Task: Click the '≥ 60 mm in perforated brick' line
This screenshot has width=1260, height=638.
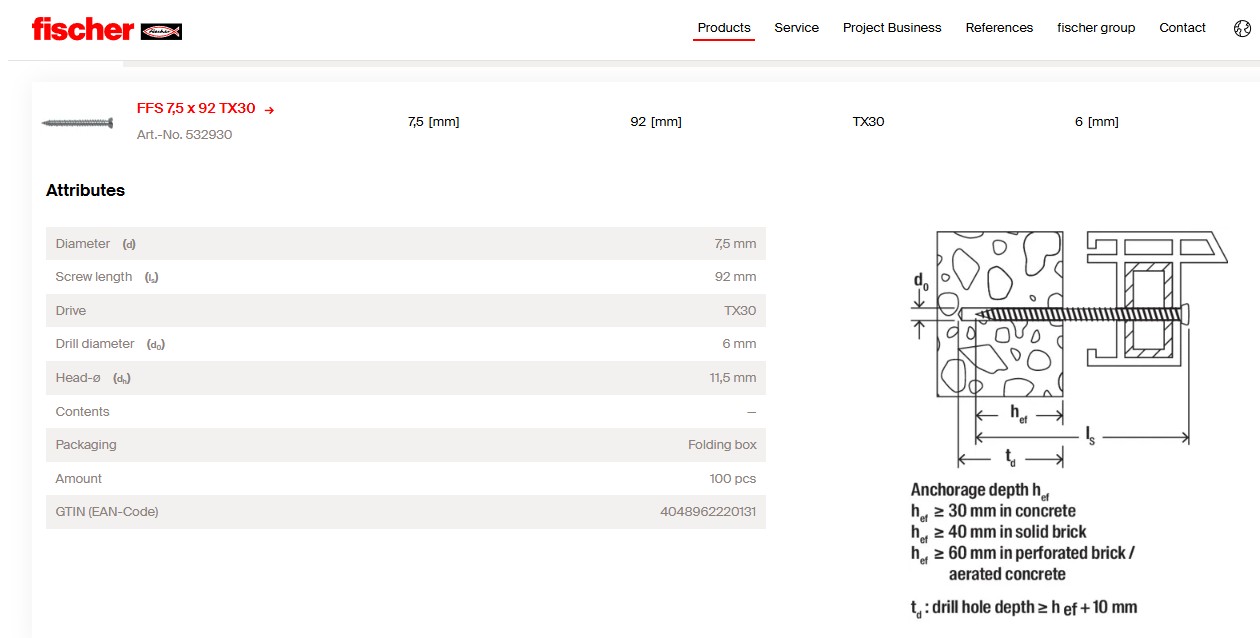Action: pos(1022,553)
